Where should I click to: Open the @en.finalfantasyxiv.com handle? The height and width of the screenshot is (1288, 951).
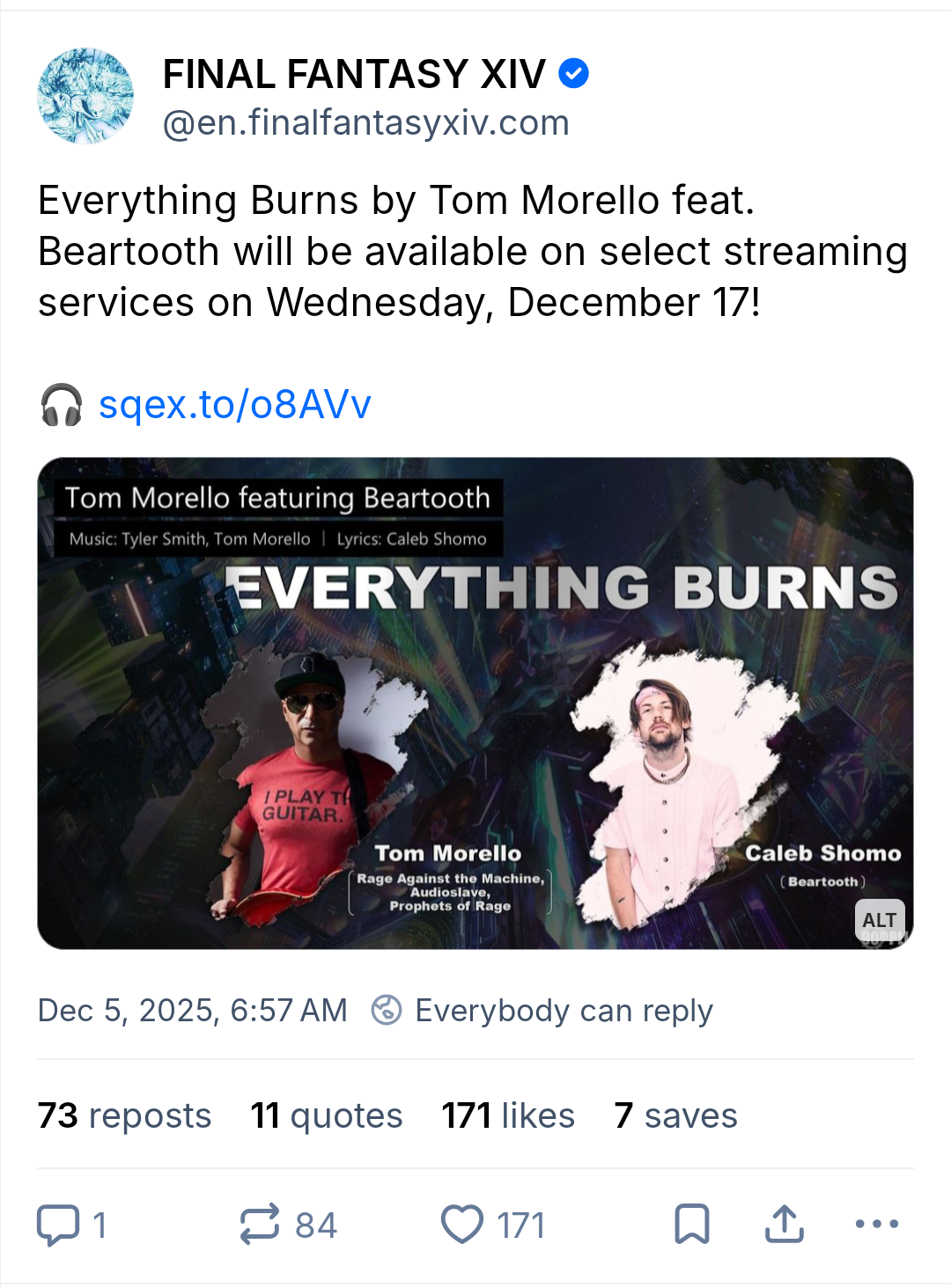(x=366, y=123)
